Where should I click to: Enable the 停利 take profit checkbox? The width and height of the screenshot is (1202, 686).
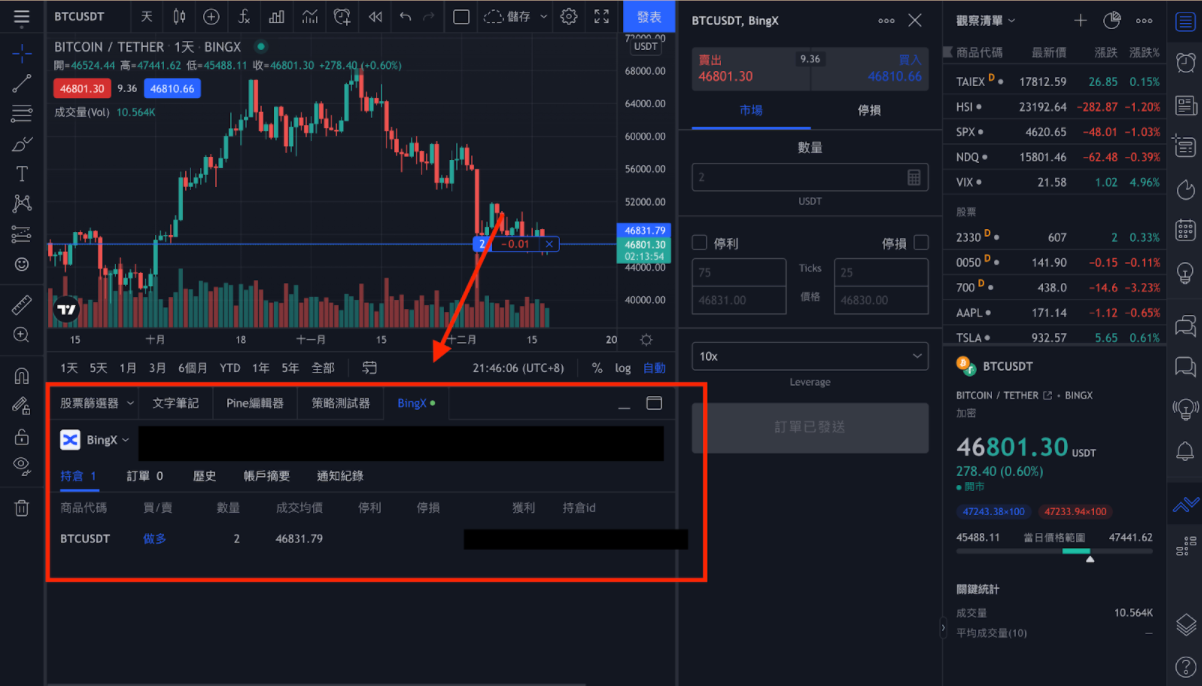700,242
